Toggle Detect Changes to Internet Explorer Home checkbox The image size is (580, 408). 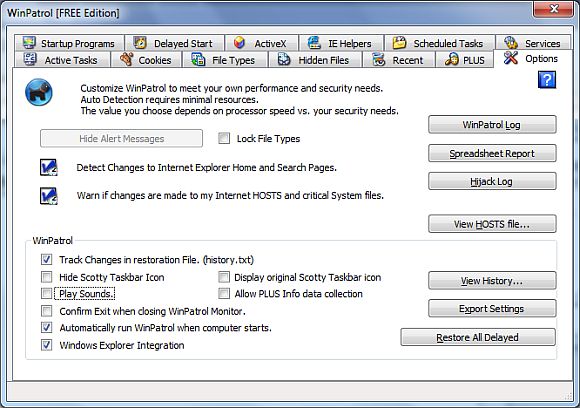tap(48, 167)
